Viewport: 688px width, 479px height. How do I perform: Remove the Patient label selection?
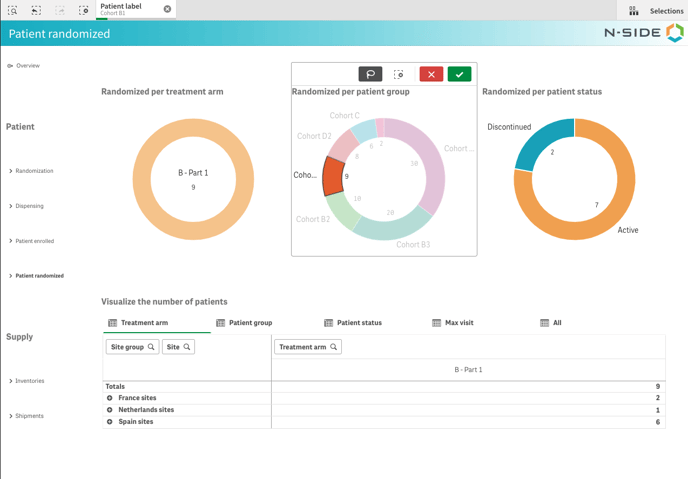(x=167, y=9)
